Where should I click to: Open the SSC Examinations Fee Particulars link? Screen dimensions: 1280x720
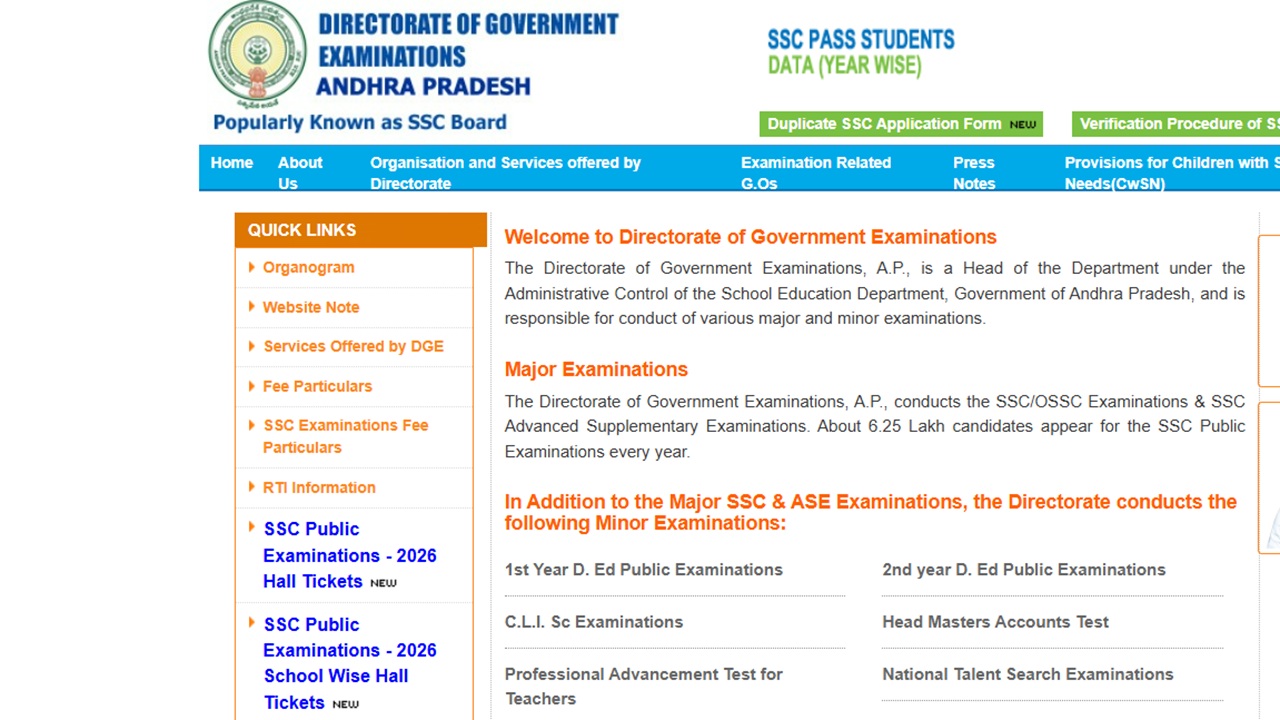click(345, 436)
